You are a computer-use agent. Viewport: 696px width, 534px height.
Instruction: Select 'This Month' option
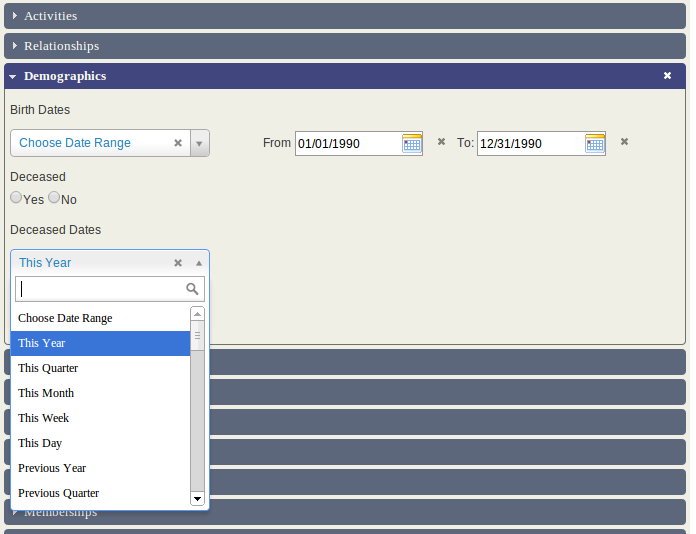(46, 393)
